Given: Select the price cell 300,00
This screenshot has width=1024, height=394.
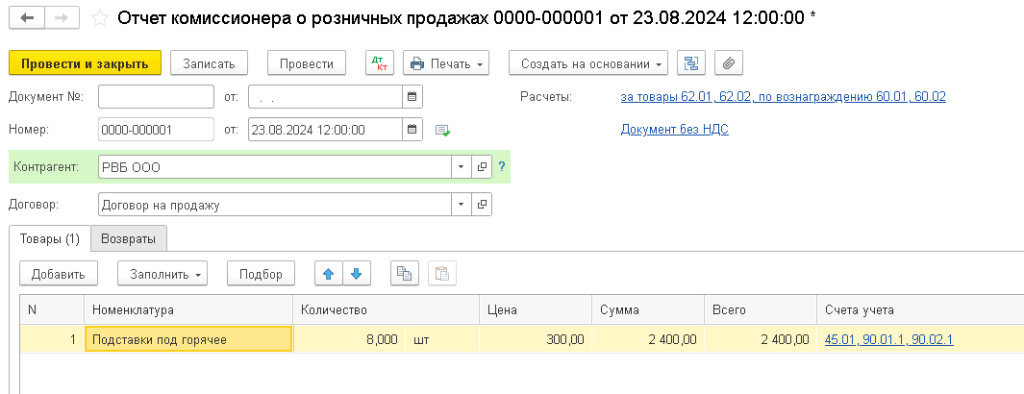Looking at the screenshot, I should 536,339.
